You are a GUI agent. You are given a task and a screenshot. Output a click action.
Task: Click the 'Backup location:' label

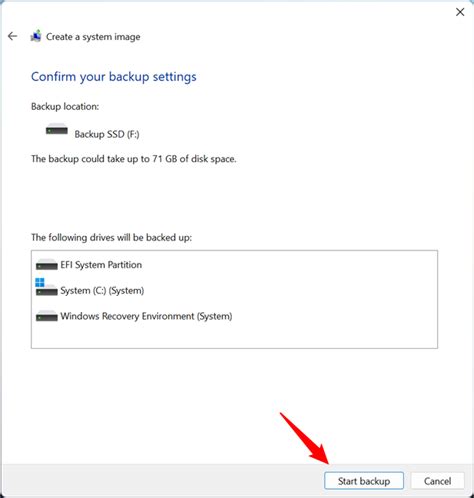pyautogui.click(x=65, y=106)
